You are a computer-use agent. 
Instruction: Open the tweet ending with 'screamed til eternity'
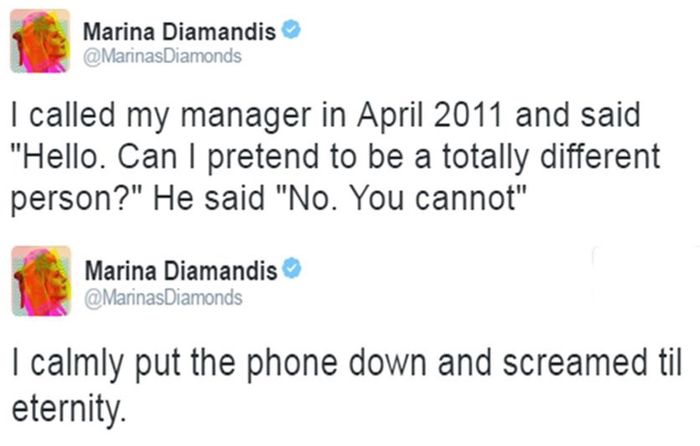[347, 387]
